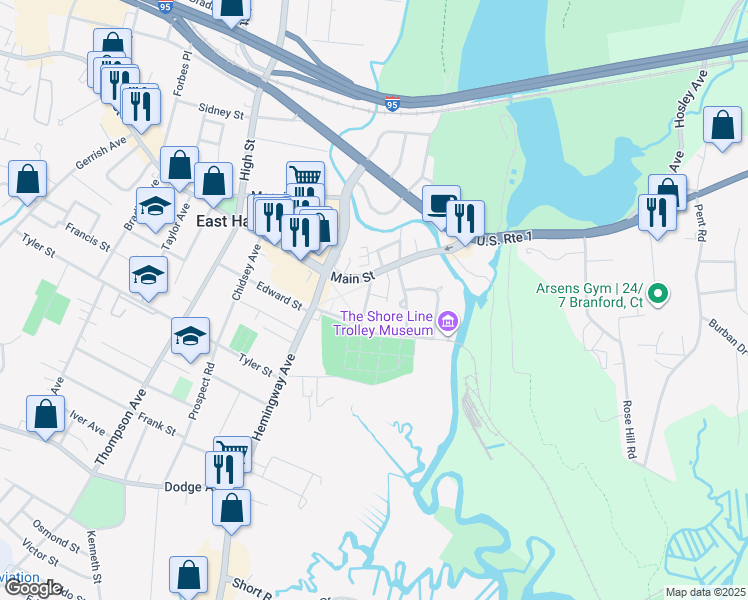Click Arsens Gym Branford text label
The width and height of the screenshot is (748, 600).
click(590, 295)
